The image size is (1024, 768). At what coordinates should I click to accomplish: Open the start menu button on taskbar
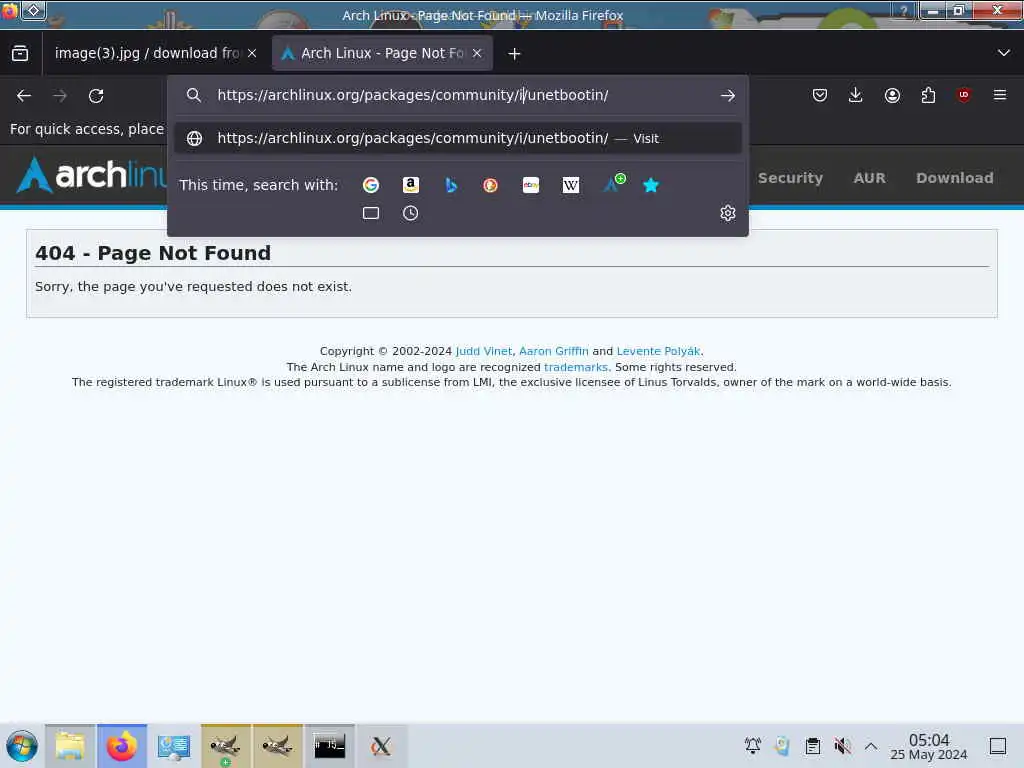[x=22, y=746]
